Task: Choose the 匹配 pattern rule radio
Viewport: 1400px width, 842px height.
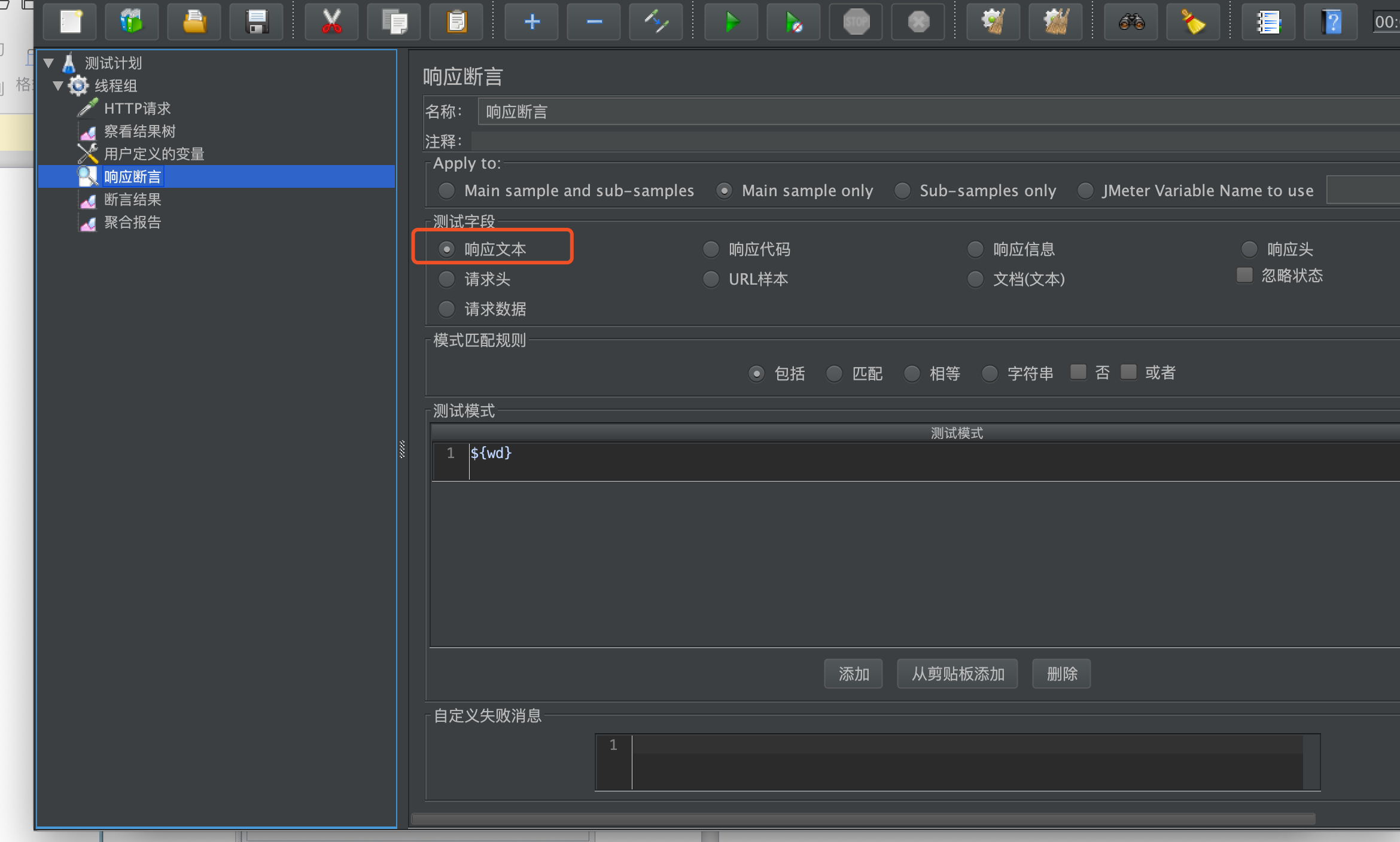Action: pyautogui.click(x=834, y=374)
